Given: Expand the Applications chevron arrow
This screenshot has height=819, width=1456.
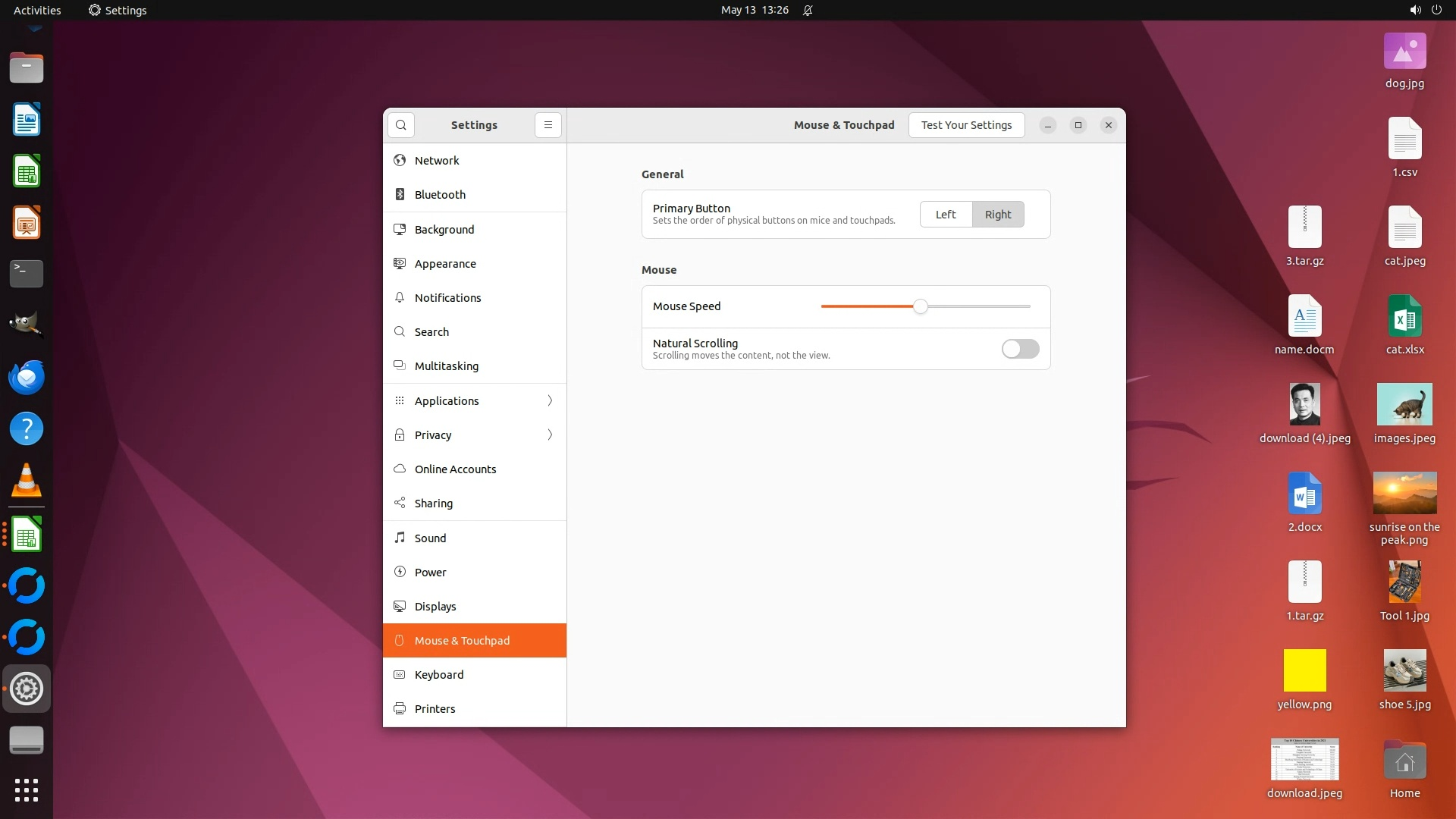Looking at the screenshot, I should 550,401.
